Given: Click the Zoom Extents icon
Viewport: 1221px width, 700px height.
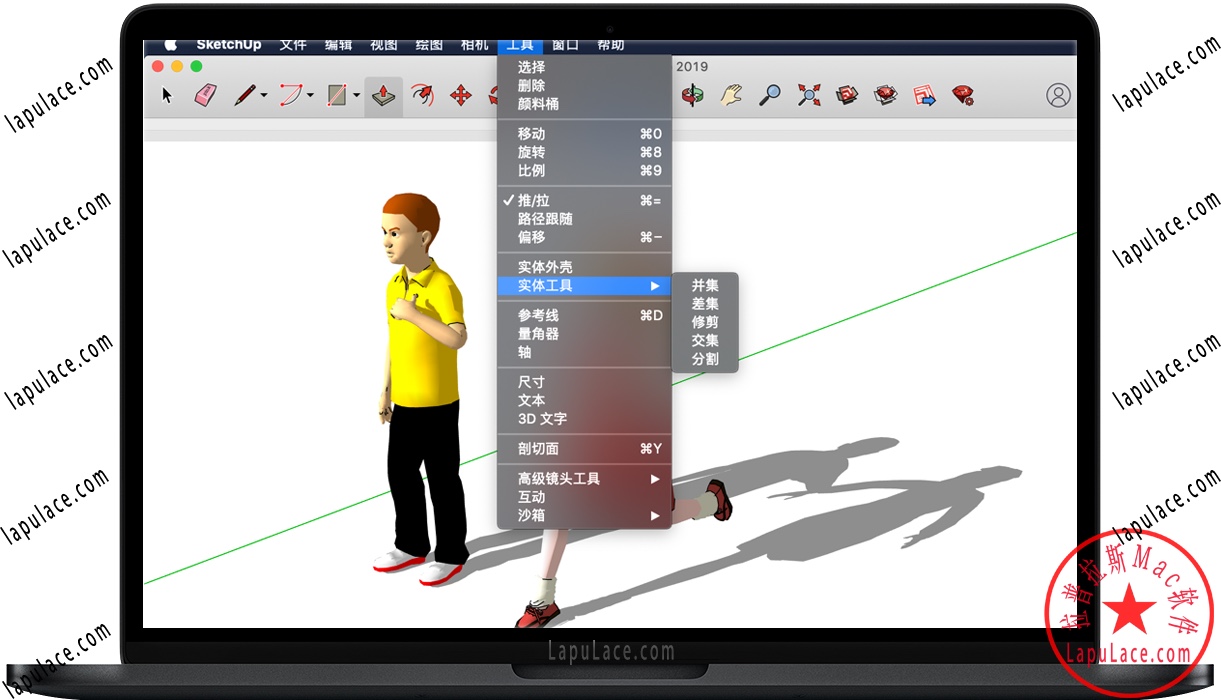Looking at the screenshot, I should pyautogui.click(x=808, y=96).
